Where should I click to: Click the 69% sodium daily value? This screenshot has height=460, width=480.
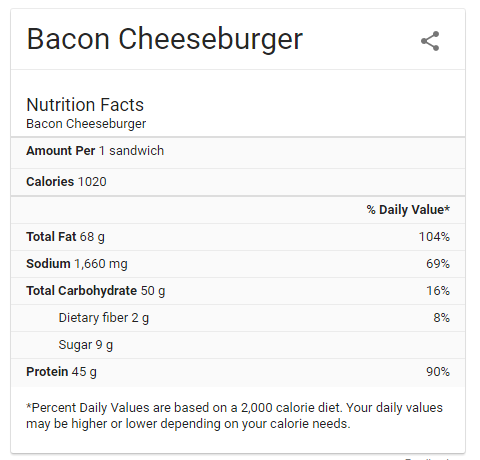coord(438,264)
